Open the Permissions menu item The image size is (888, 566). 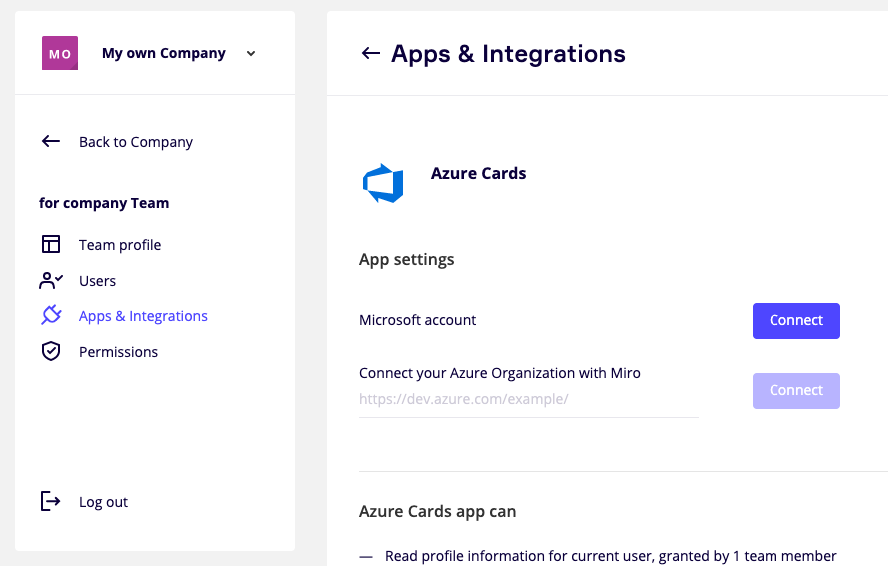pos(118,352)
